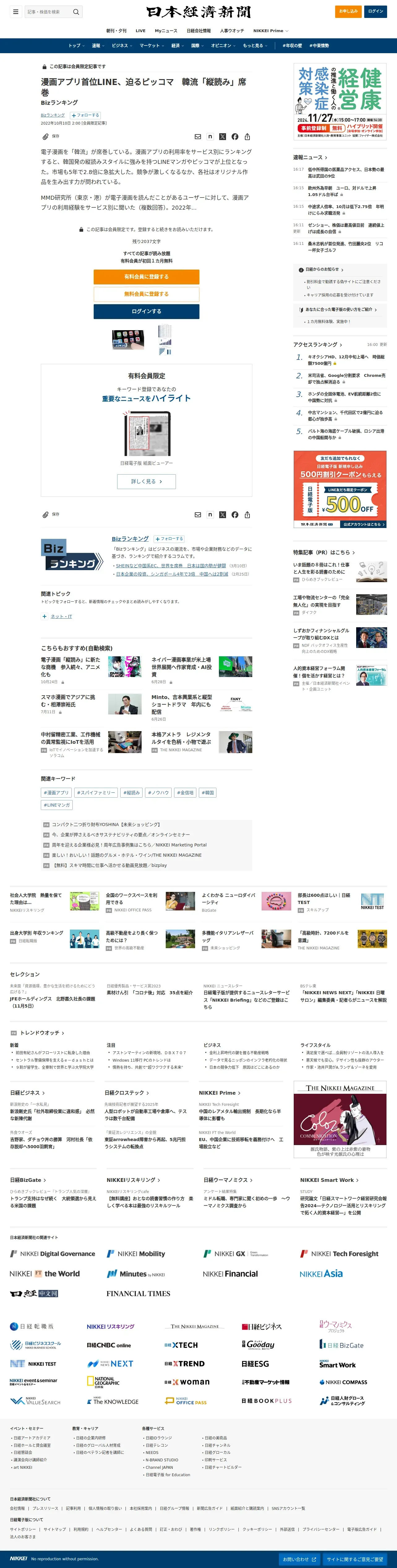The width and height of the screenshot is (397, 1568).
Task: Click the NIKKEI Digital Governance logo
Action: point(52,1253)
